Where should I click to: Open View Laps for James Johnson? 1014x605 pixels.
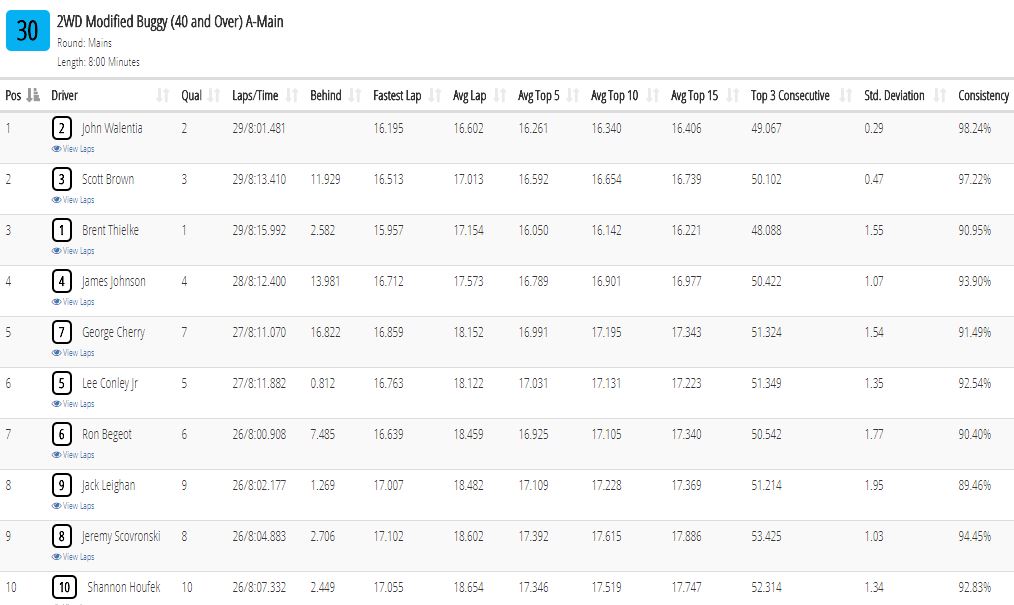pyautogui.click(x=73, y=302)
